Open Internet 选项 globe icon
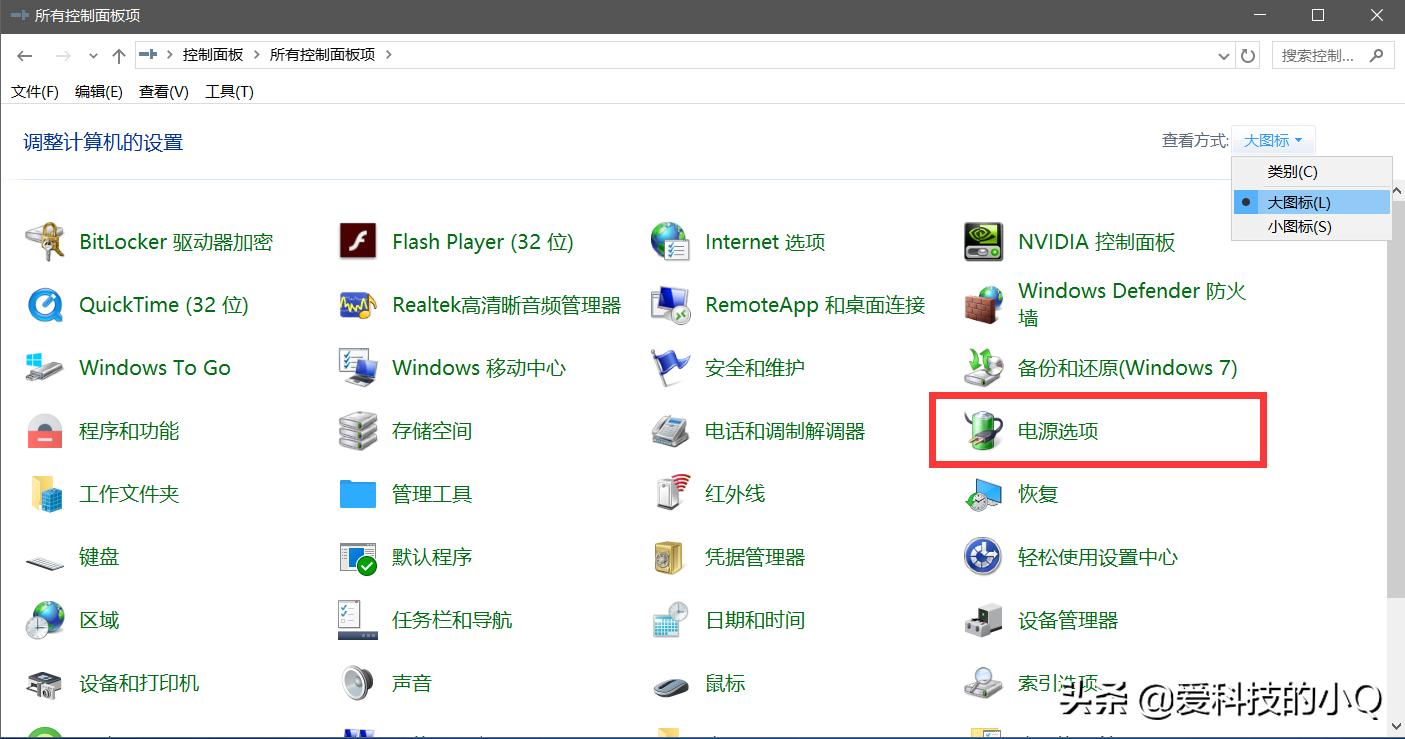Image resolution: width=1405 pixels, height=739 pixels. pos(670,242)
